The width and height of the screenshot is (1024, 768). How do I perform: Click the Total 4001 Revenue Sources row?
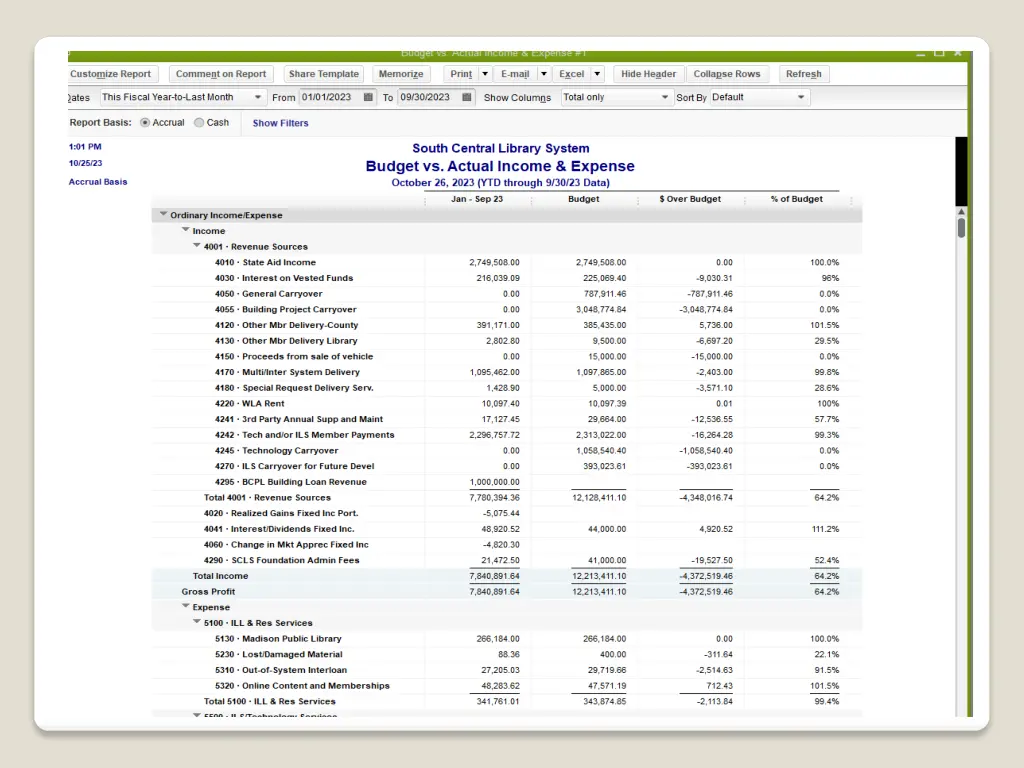click(507, 497)
